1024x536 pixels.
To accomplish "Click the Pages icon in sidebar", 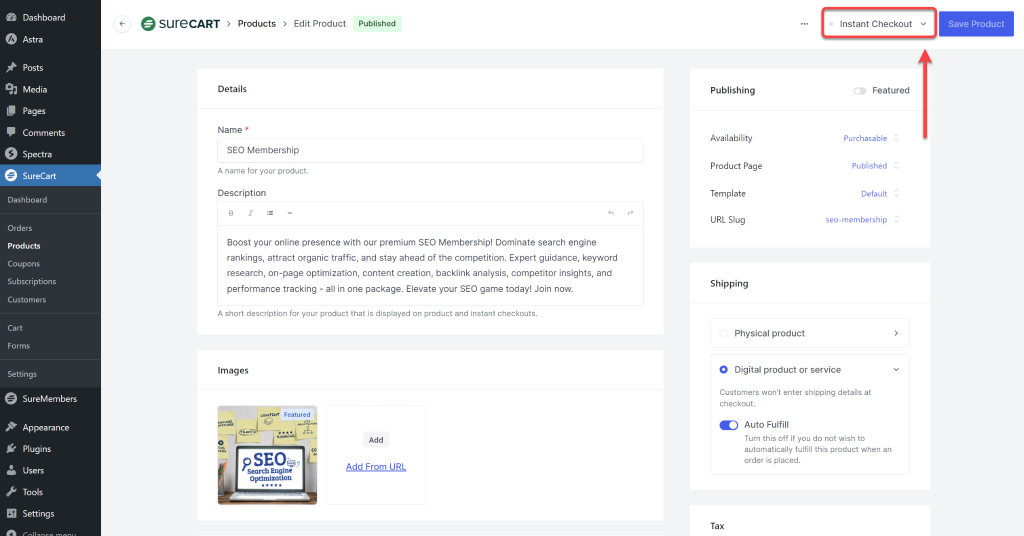I will tap(11, 111).
